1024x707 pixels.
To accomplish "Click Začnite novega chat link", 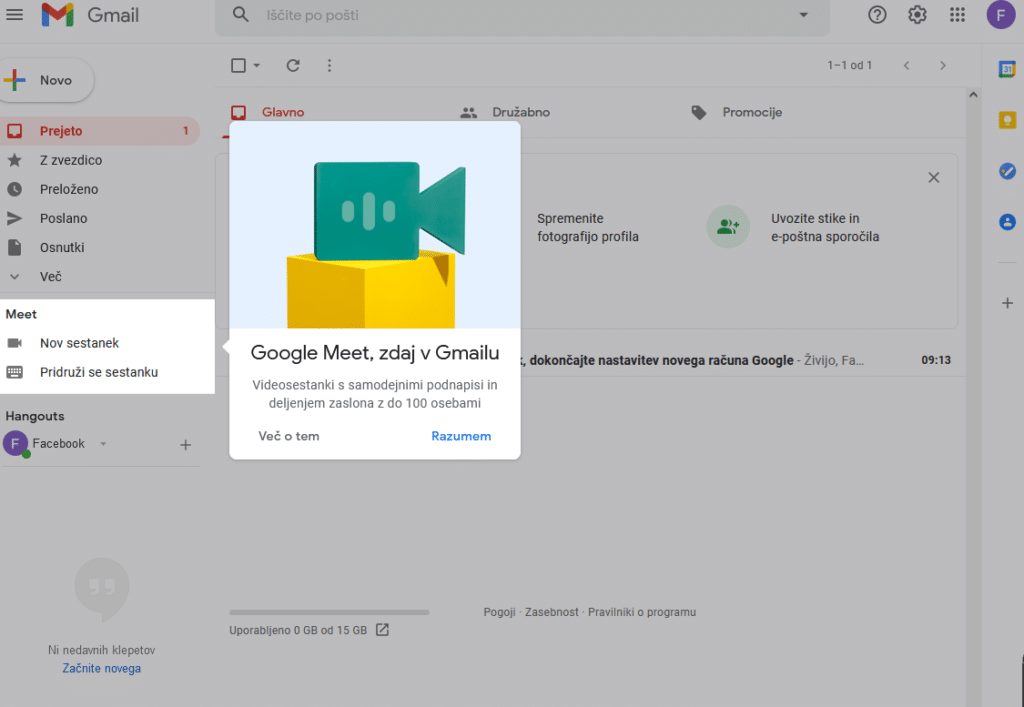I will (101, 668).
